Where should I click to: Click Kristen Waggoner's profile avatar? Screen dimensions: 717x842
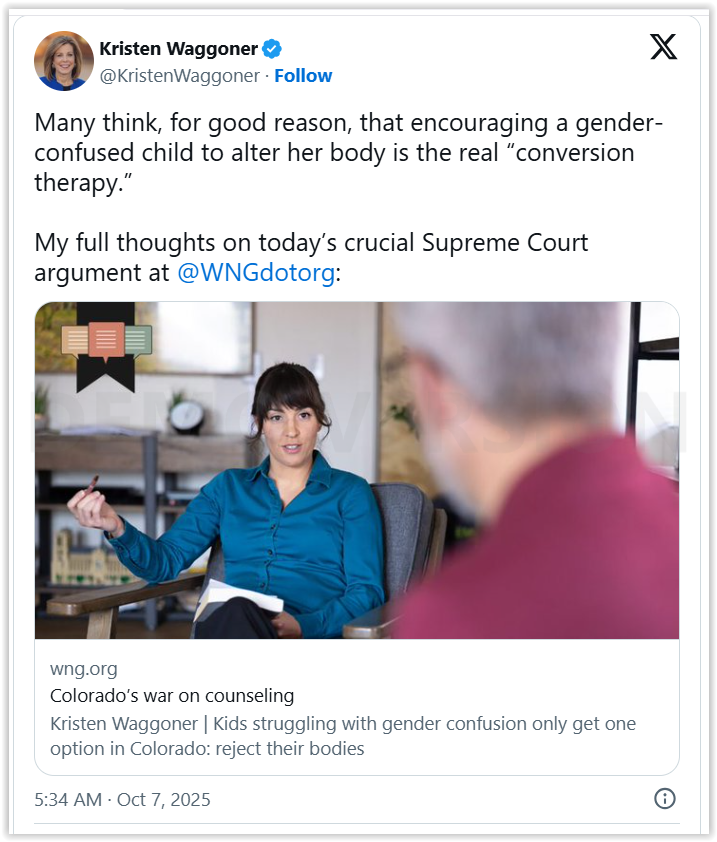(63, 61)
